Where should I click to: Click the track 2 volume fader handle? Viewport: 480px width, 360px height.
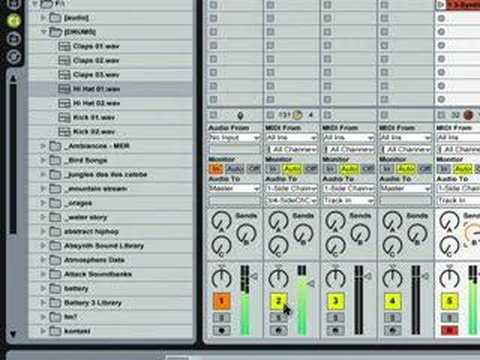coord(311,284)
